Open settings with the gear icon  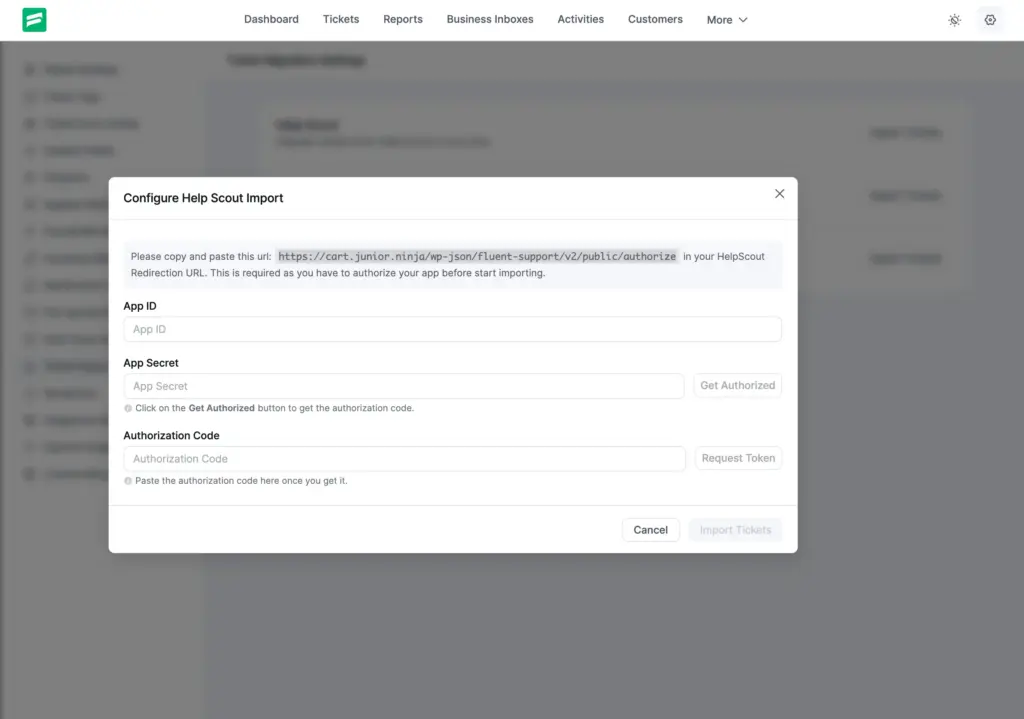pyautogui.click(x=990, y=20)
